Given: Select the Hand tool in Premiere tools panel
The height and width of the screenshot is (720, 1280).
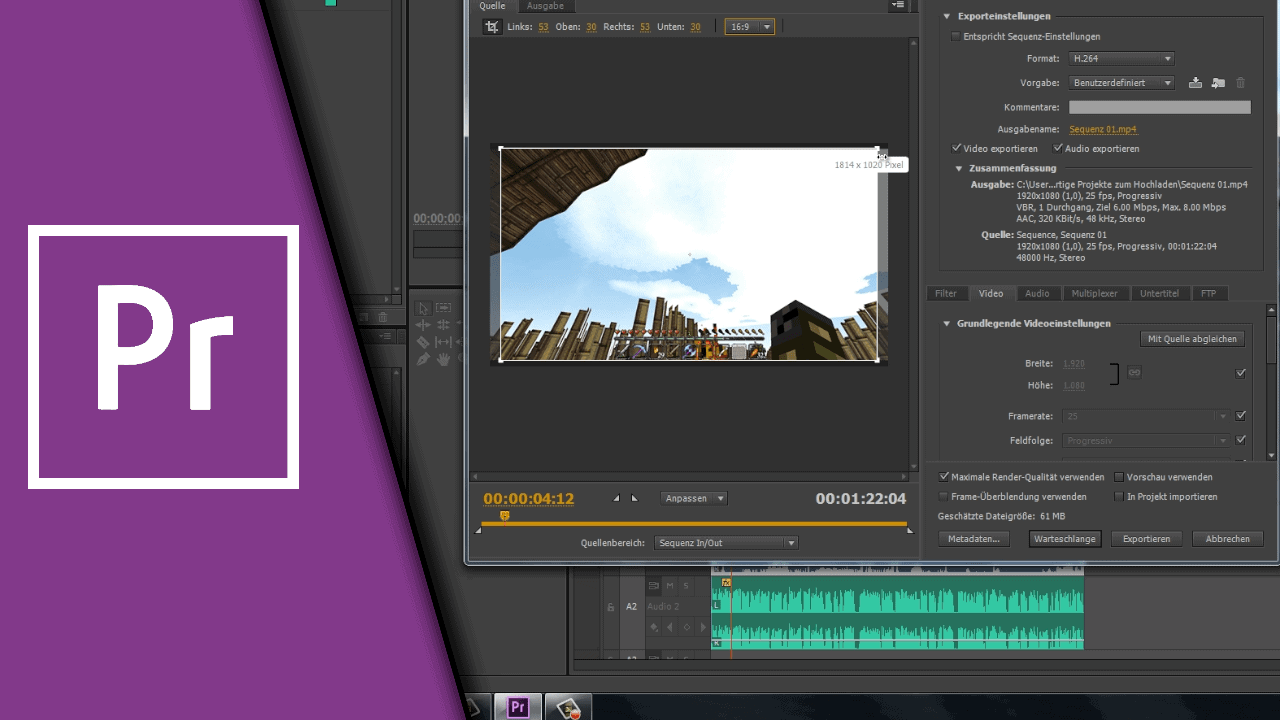Looking at the screenshot, I should click(x=442, y=359).
